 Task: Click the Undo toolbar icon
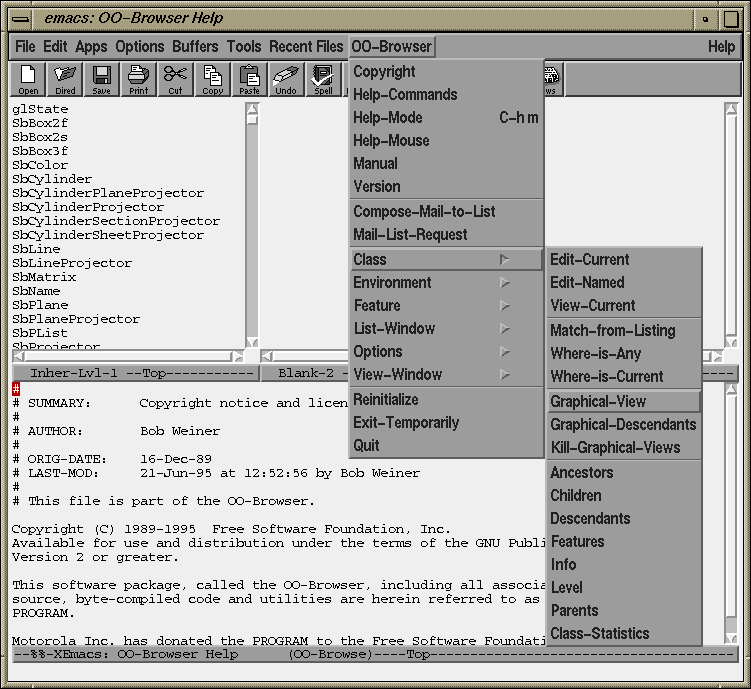(x=286, y=79)
